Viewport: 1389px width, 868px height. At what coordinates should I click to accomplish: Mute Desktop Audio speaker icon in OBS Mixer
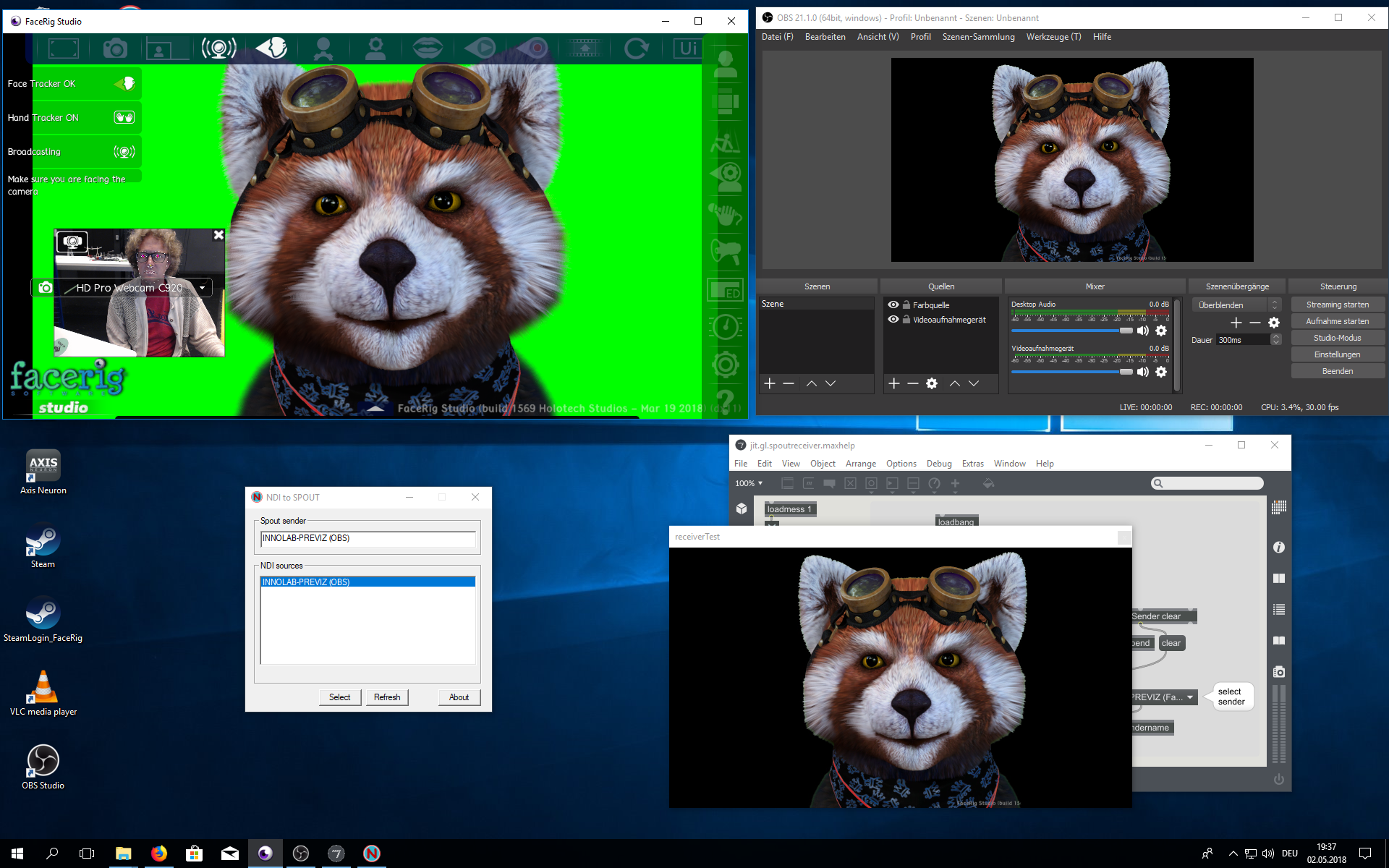1143,331
